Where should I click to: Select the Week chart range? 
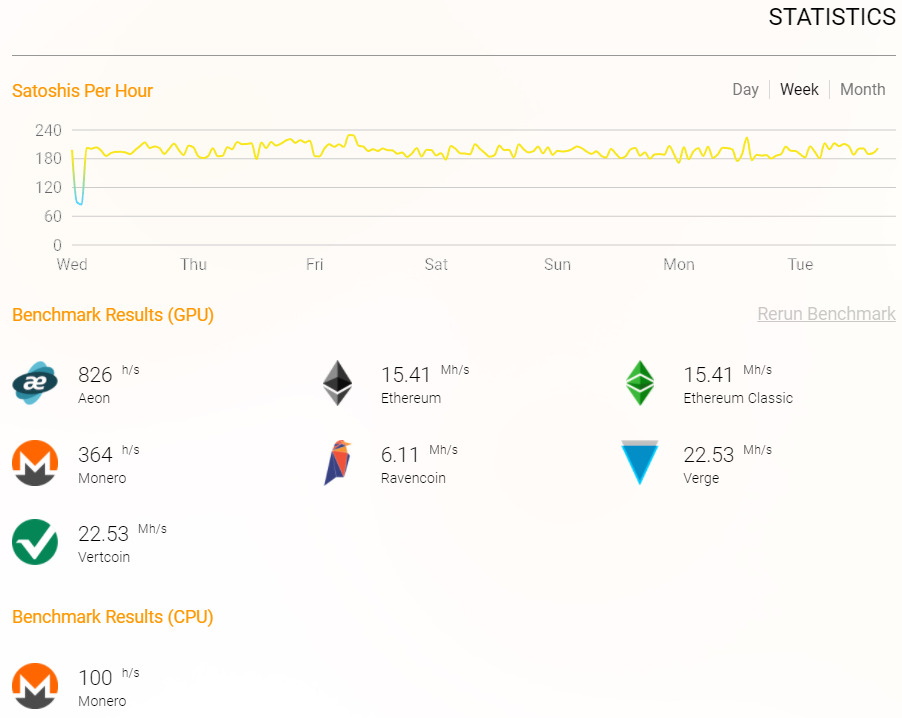pos(799,89)
